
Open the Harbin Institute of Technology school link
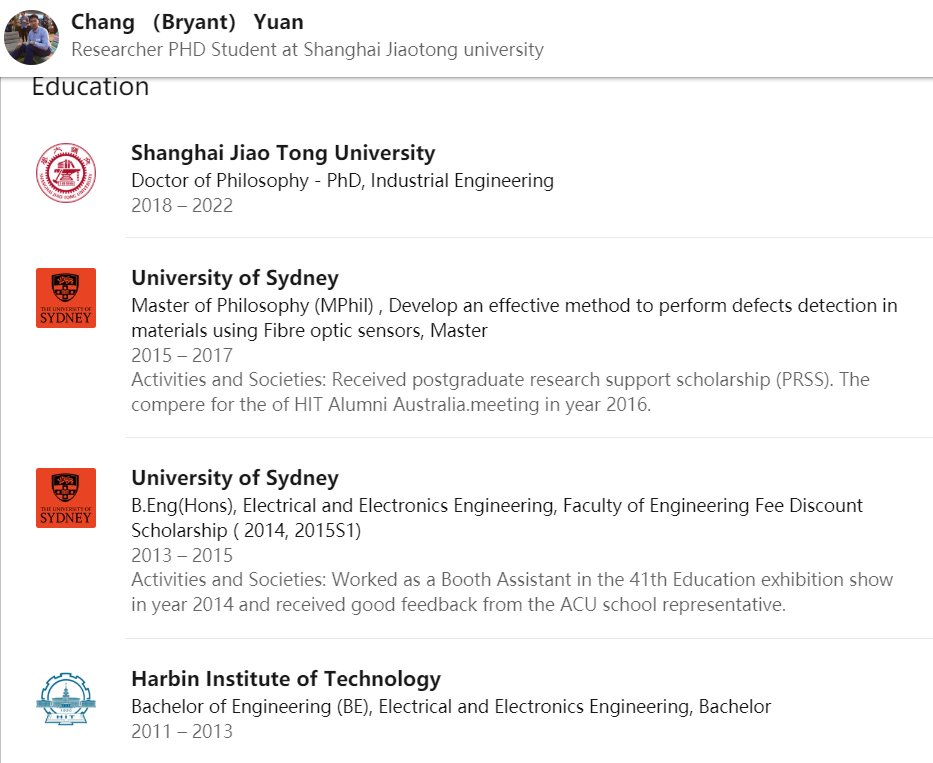(x=286, y=678)
